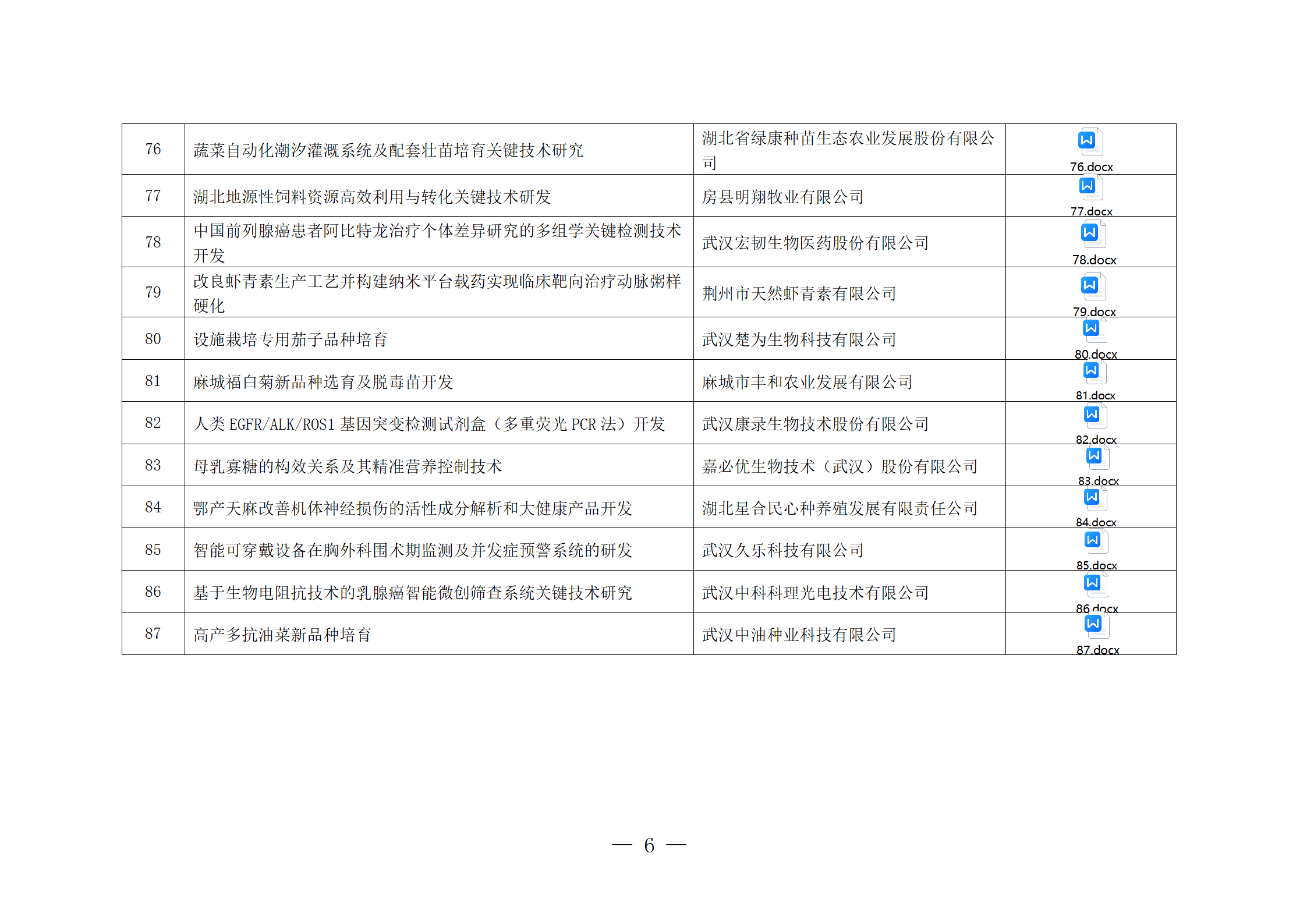
Task: Click row number 76 cell
Action: coord(153,149)
